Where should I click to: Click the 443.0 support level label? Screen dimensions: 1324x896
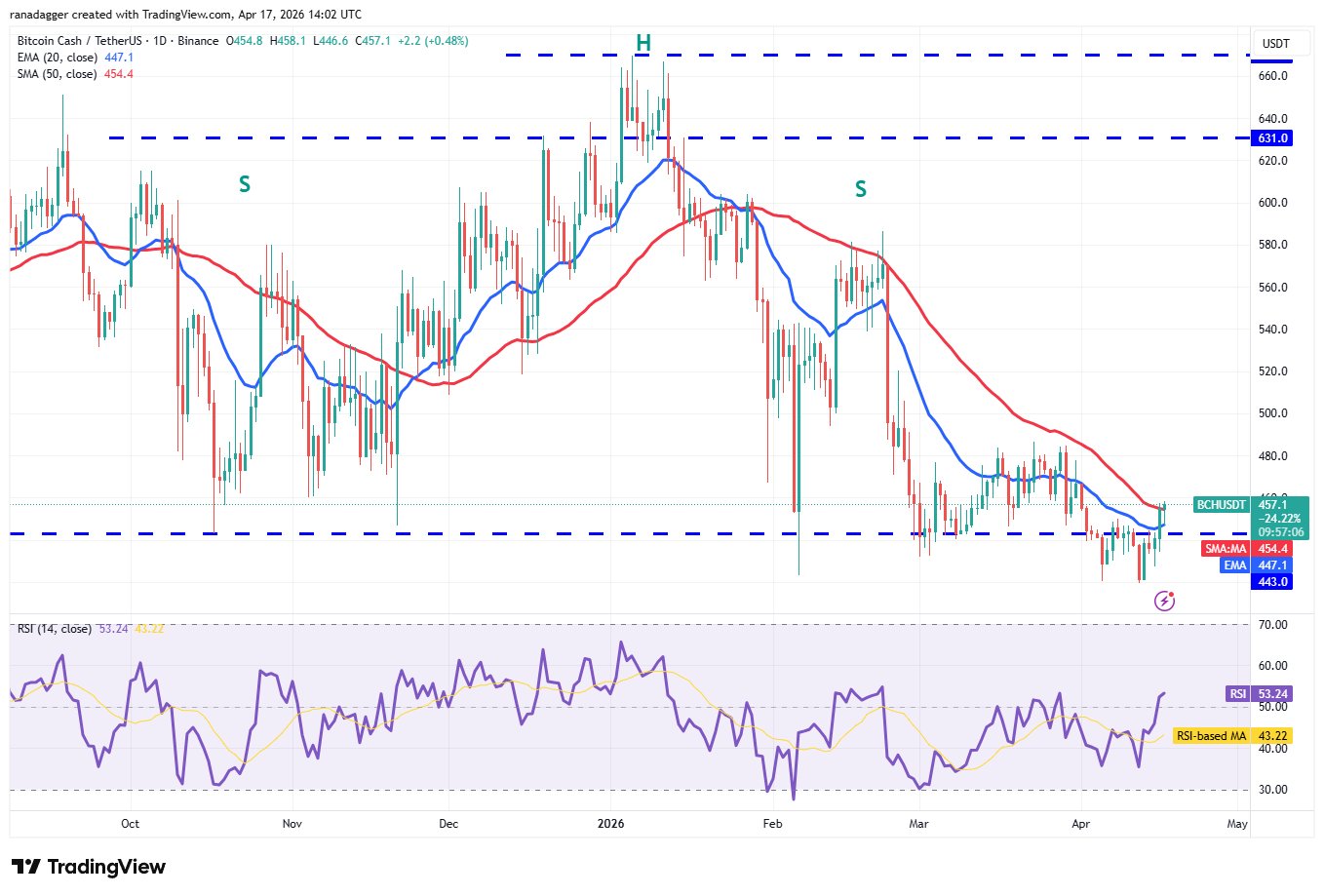(x=1272, y=582)
